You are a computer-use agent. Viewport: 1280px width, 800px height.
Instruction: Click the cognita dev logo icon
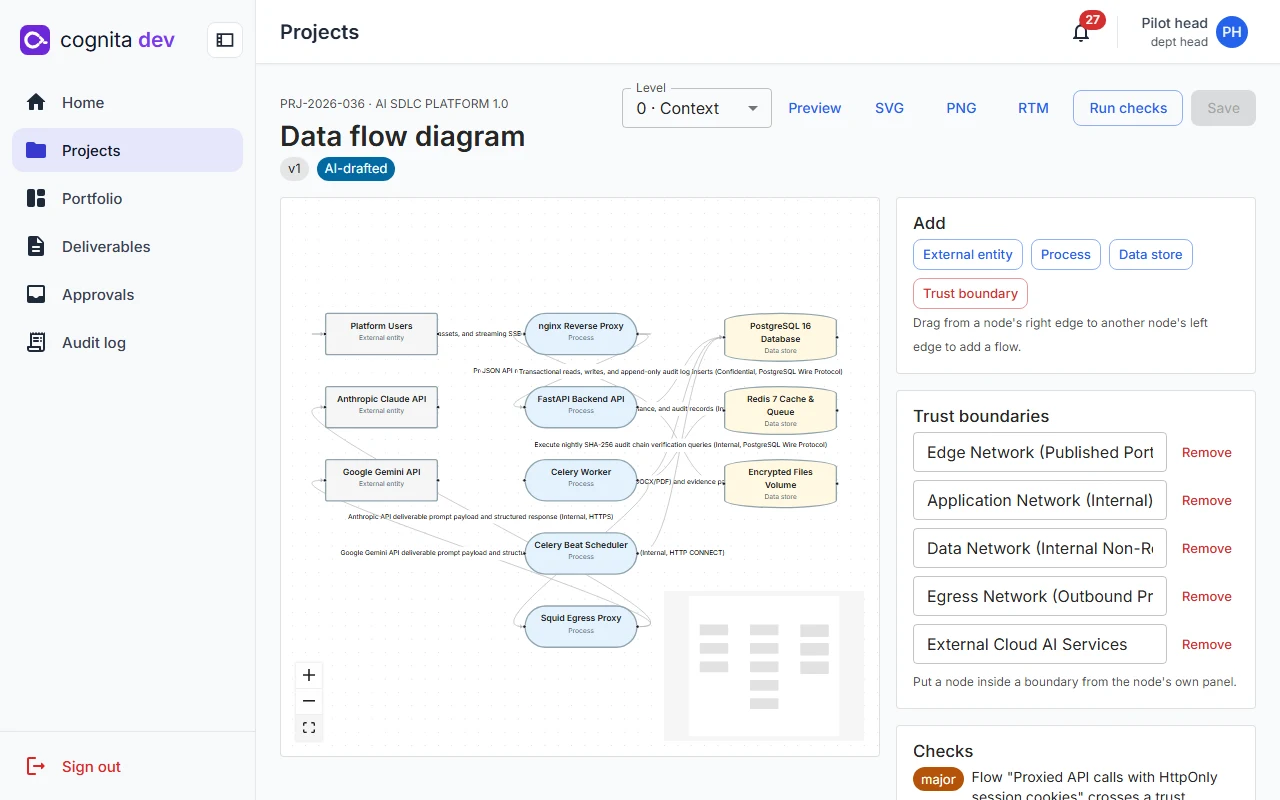tap(35, 40)
